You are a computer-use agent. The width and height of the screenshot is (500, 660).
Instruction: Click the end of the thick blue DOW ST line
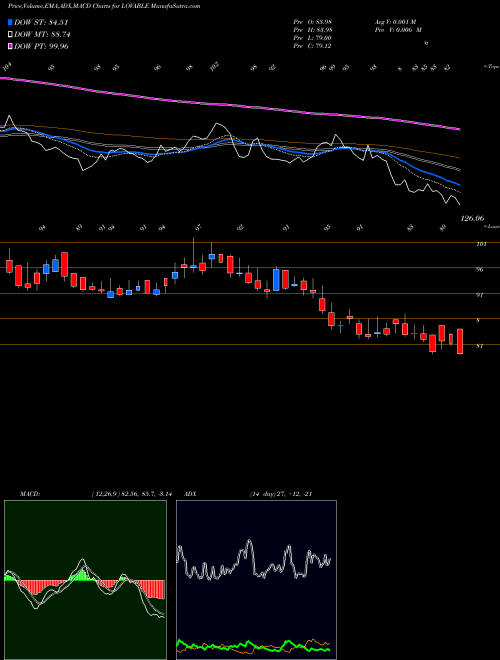click(x=459, y=185)
